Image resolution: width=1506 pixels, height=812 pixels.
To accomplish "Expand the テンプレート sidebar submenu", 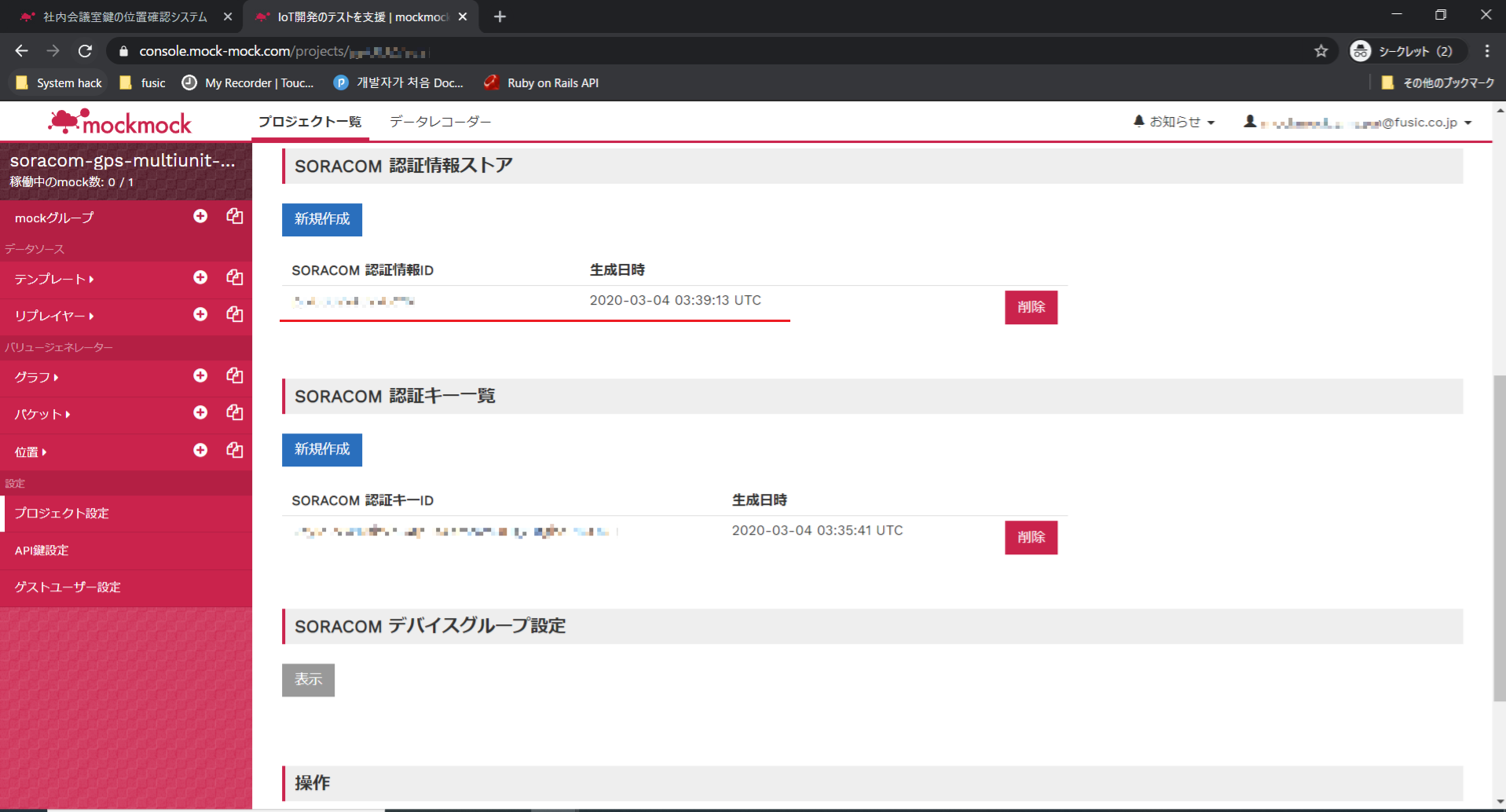I will coord(53,279).
